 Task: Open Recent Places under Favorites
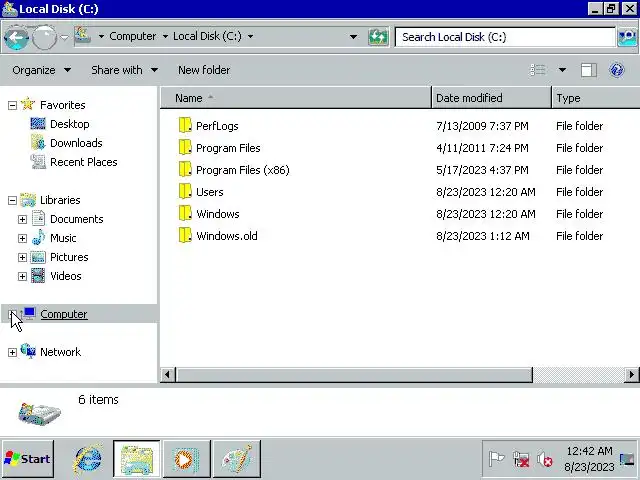(84, 162)
